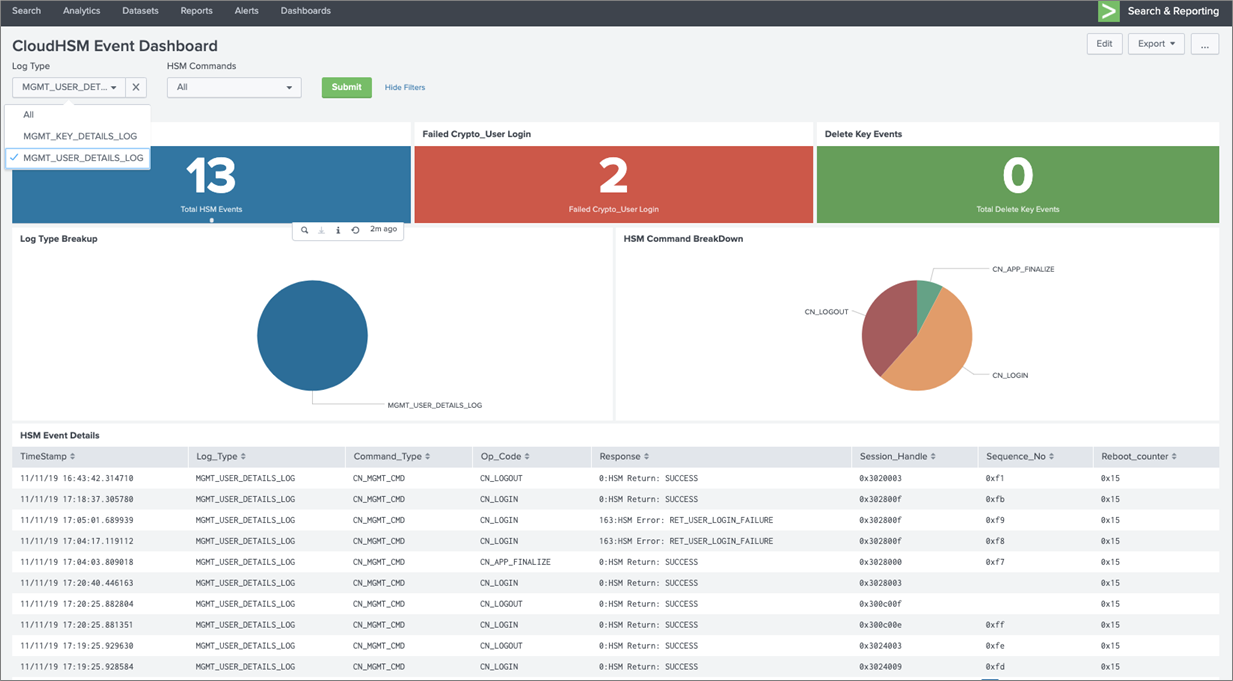Viewport: 1233px width, 681px height.
Task: Sort by Reboot_counter column arrows
Action: (x=1174, y=457)
